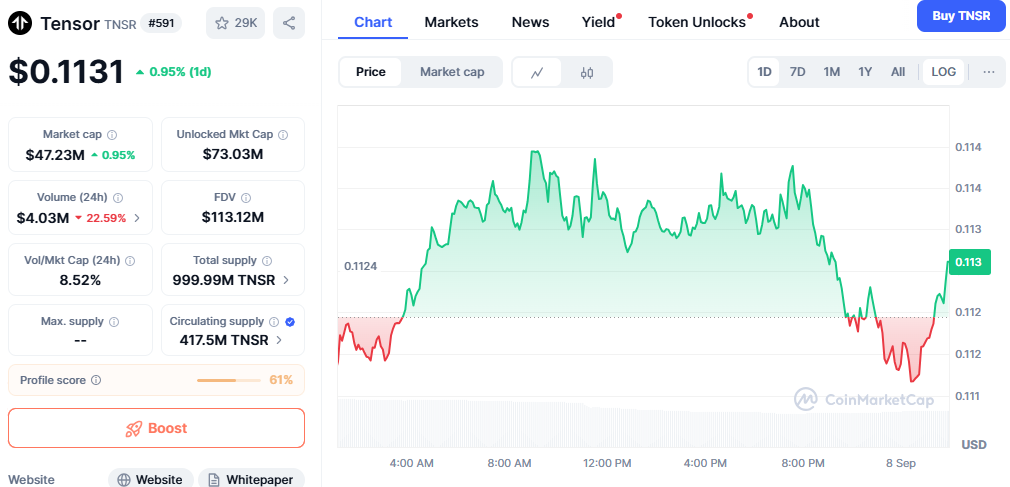Viewport: 1010px width, 487px height.
Task: Toggle Market cap chart mode
Action: [x=452, y=72]
